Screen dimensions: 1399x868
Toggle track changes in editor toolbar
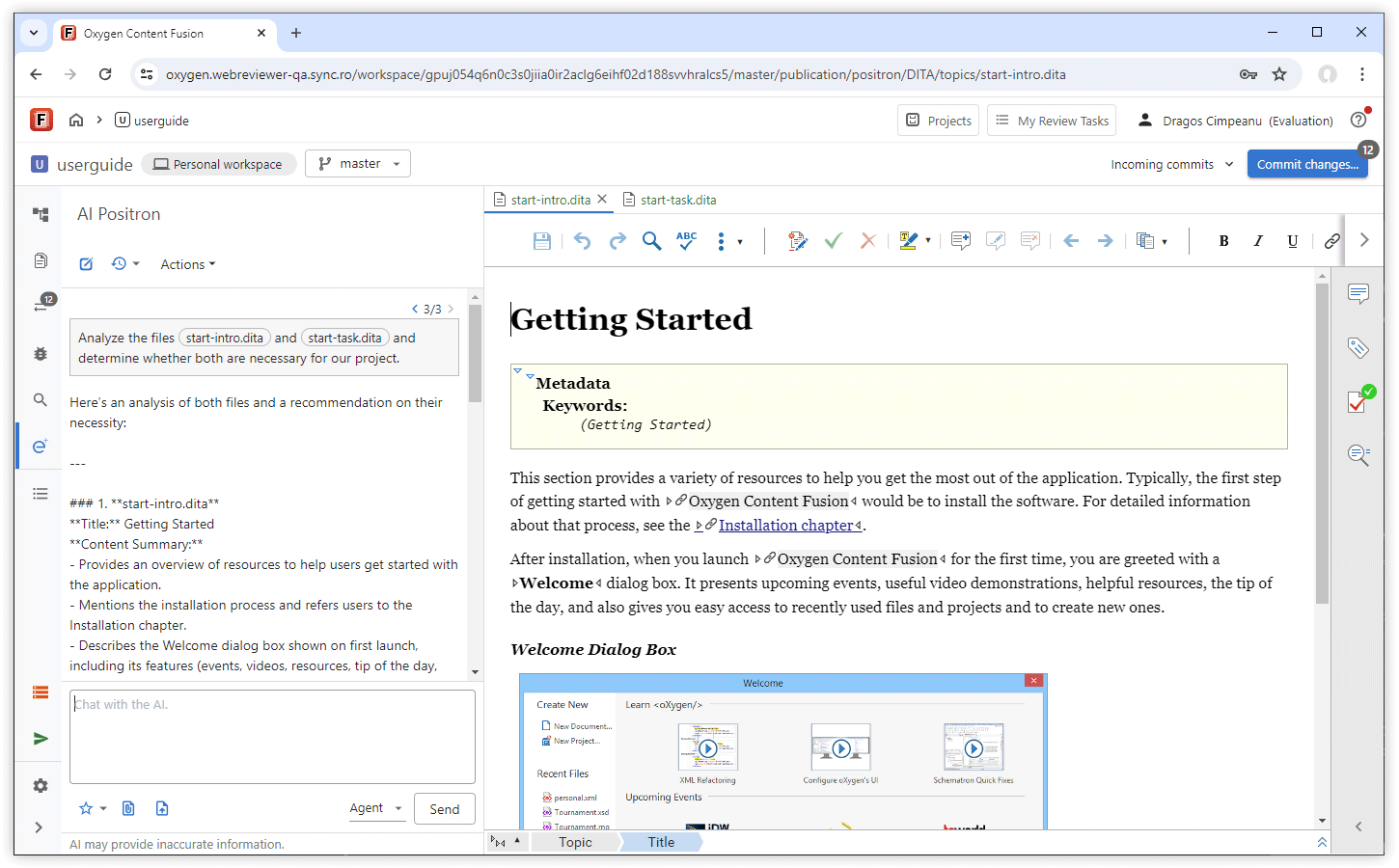[797, 241]
